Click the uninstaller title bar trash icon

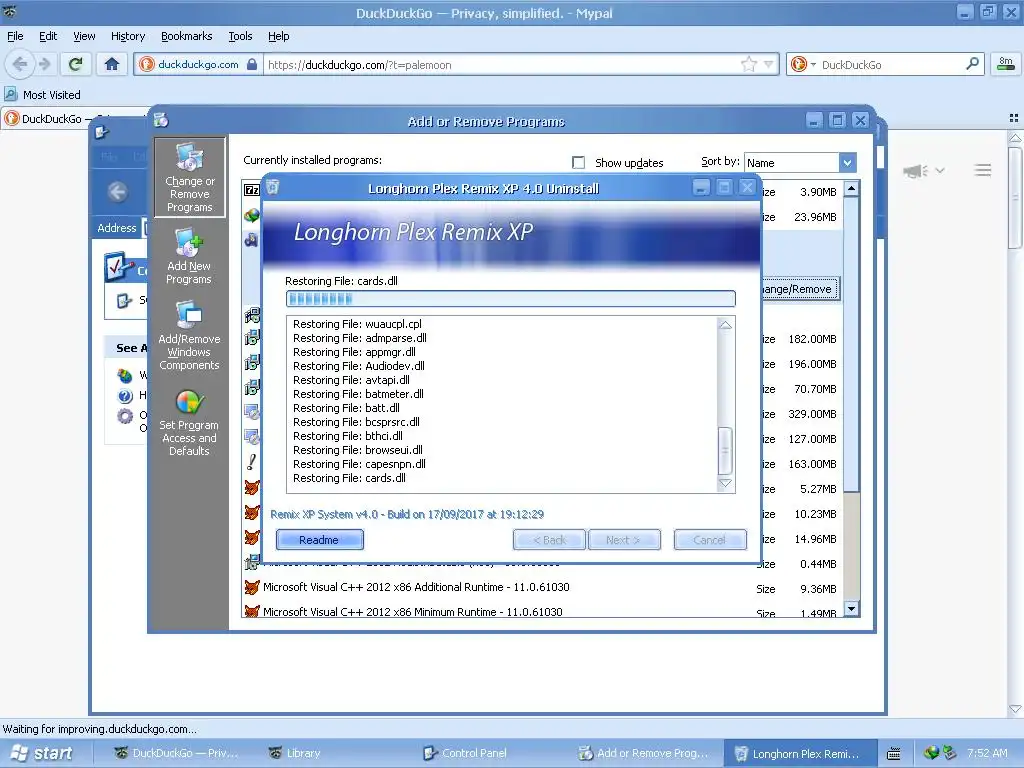click(x=272, y=187)
